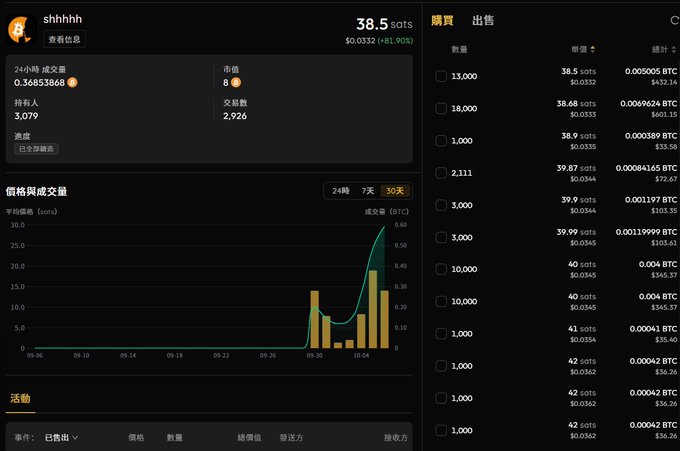Click the +81.90% price change
680x451 pixels.
click(x=395, y=41)
